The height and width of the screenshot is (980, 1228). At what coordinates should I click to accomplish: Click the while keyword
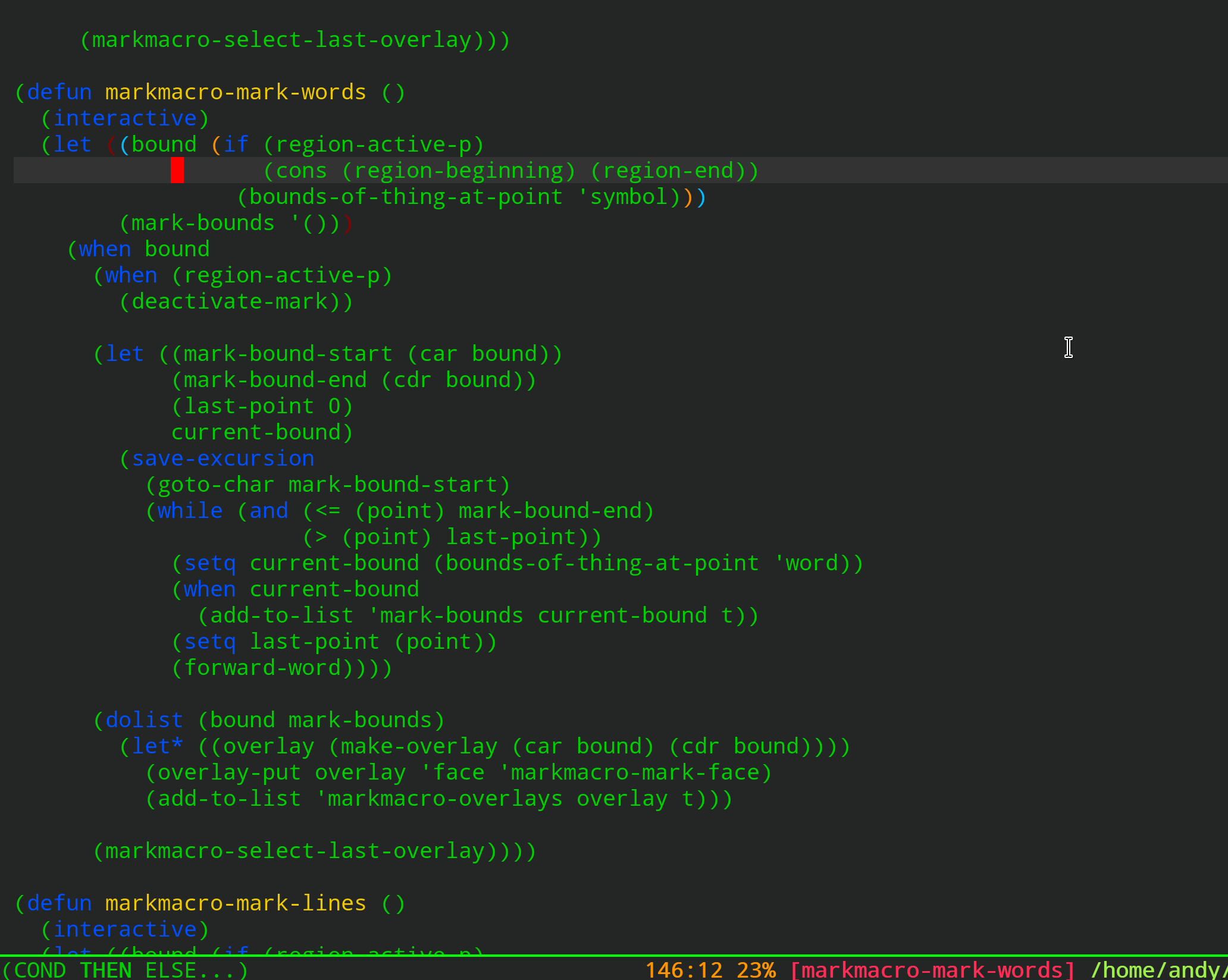(x=190, y=511)
